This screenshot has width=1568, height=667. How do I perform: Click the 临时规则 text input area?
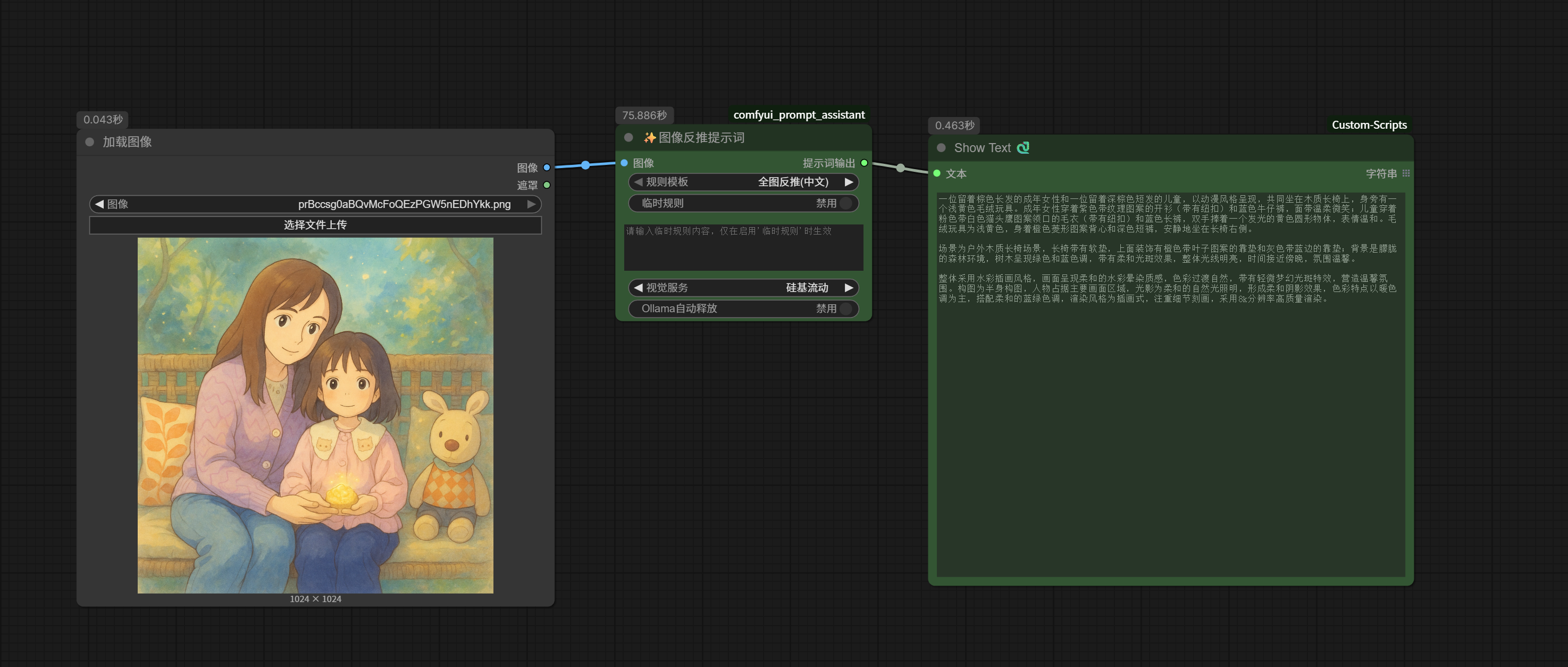[x=743, y=247]
